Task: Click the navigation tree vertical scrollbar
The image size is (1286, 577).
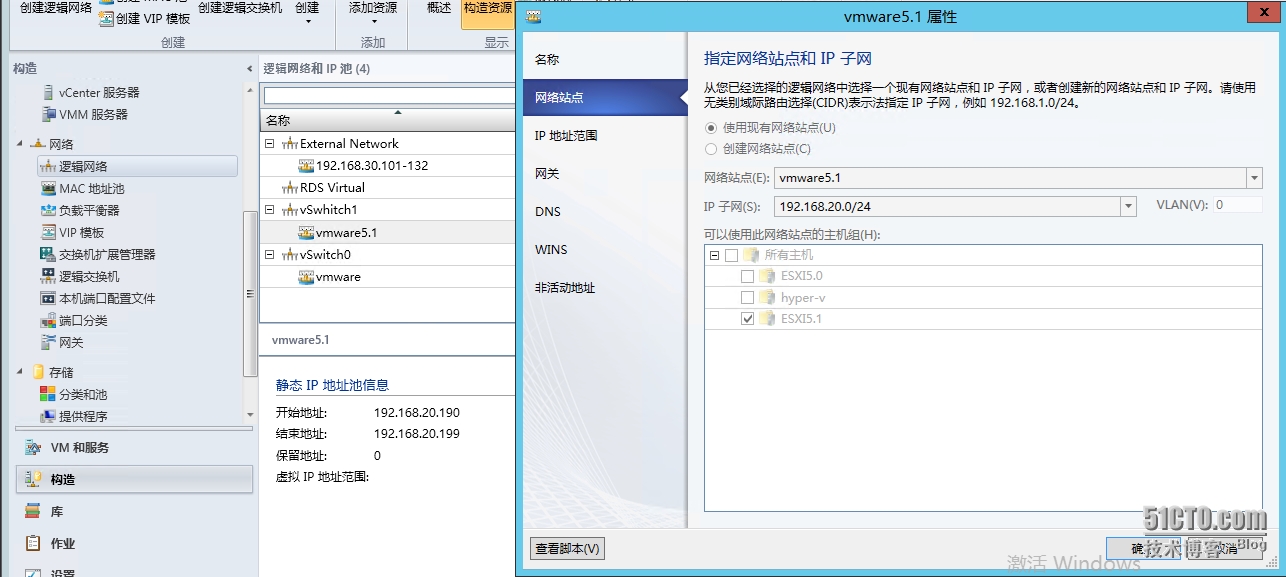Action: point(251,295)
